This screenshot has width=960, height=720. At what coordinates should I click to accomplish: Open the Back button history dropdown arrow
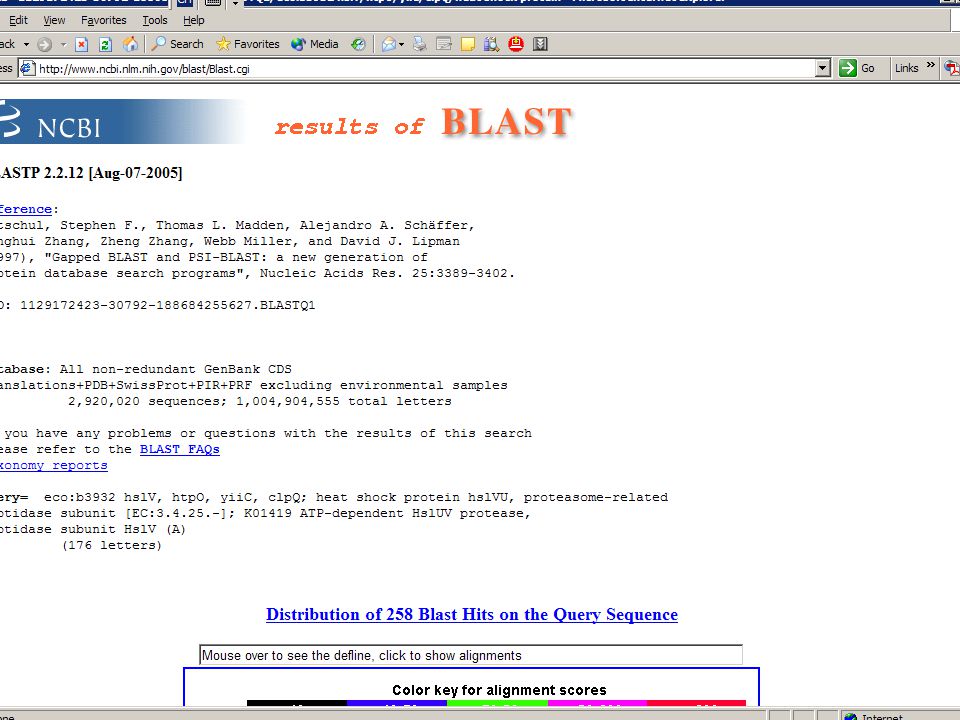26,45
